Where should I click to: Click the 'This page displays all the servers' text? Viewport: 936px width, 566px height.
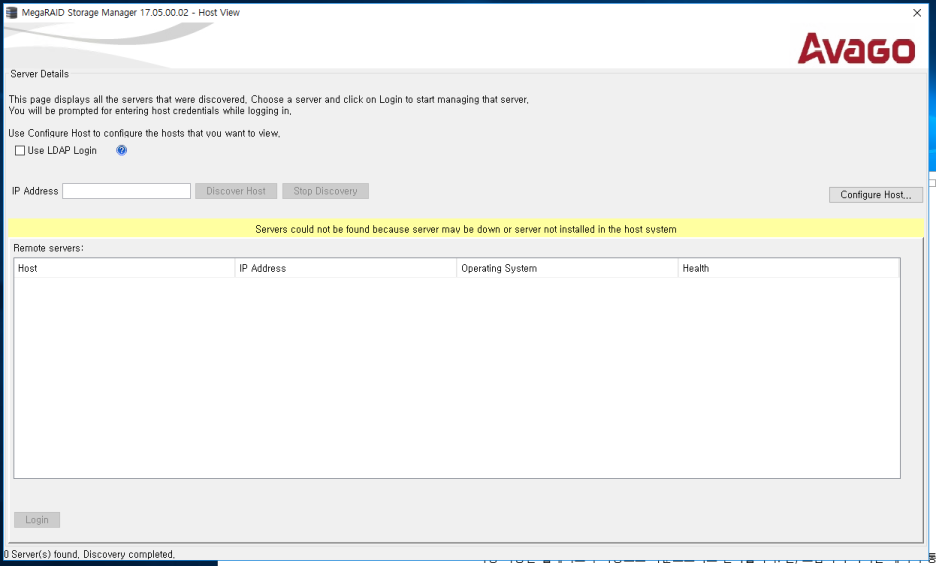(x=269, y=100)
